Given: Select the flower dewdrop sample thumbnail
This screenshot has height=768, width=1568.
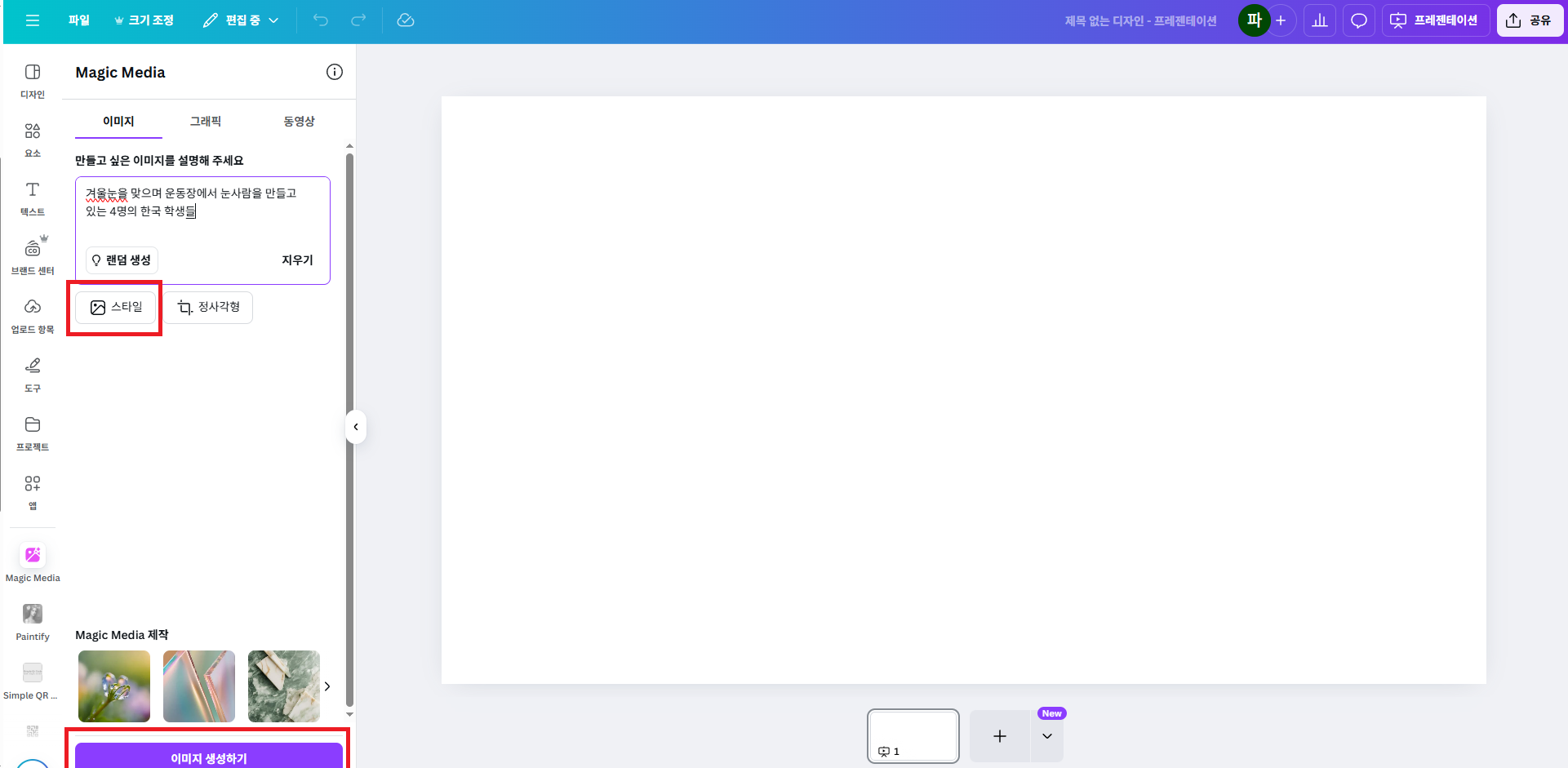Looking at the screenshot, I should 114,686.
